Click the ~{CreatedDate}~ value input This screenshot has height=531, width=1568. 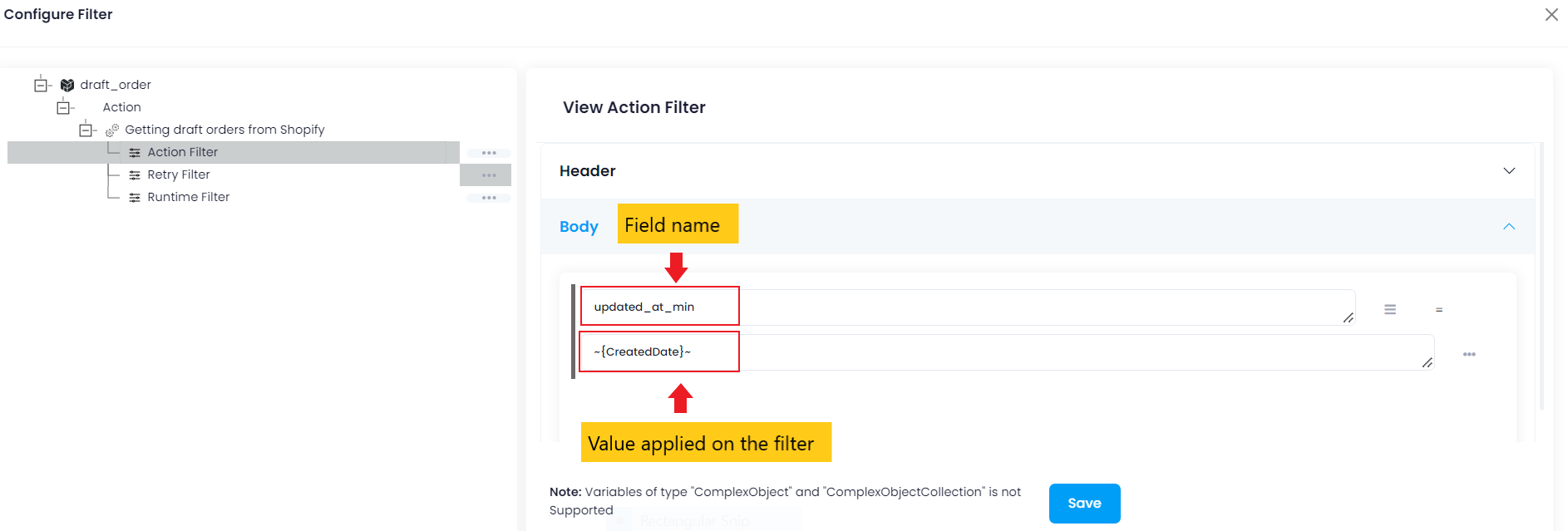pos(998,352)
